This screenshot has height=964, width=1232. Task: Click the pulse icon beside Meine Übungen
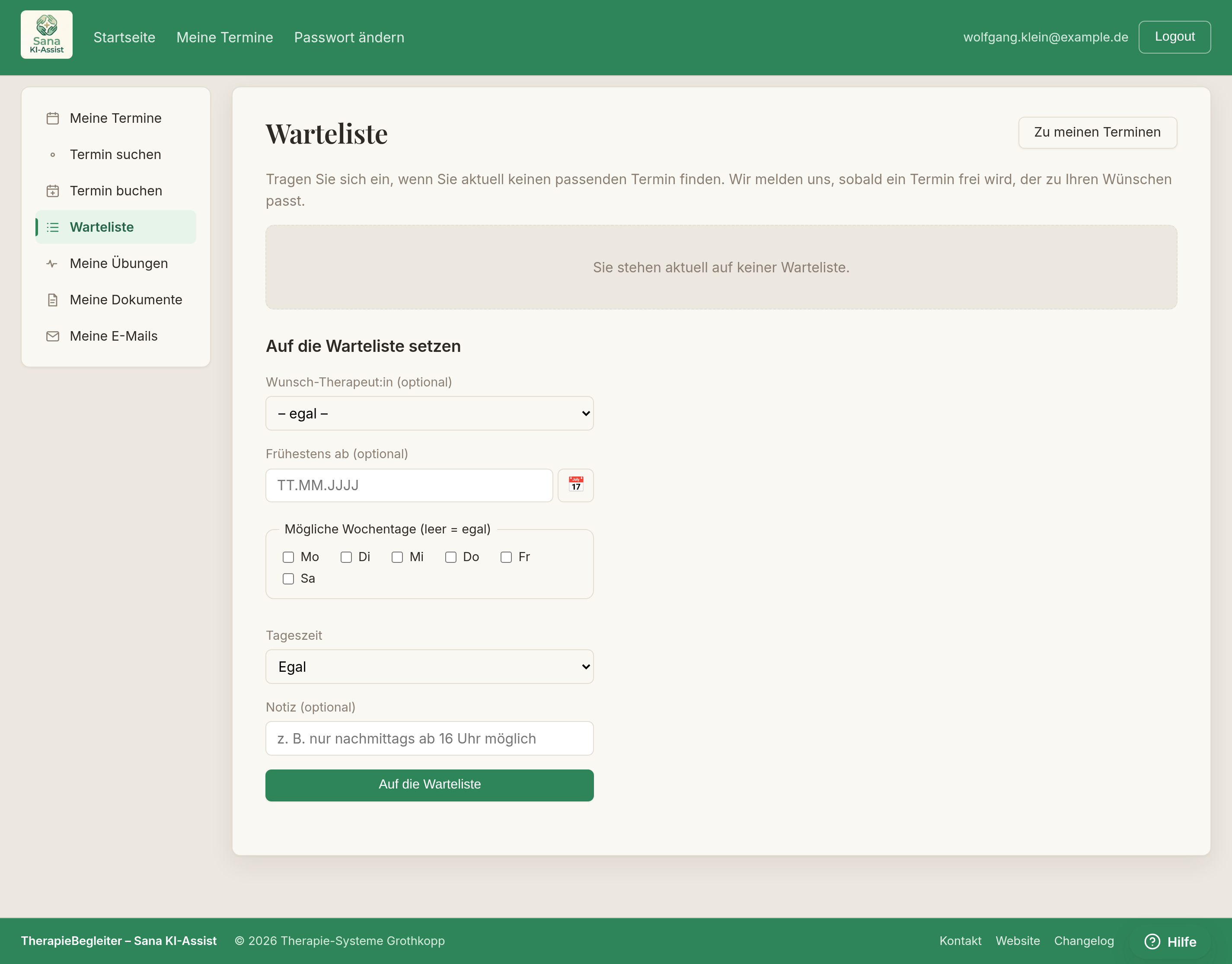(52, 264)
